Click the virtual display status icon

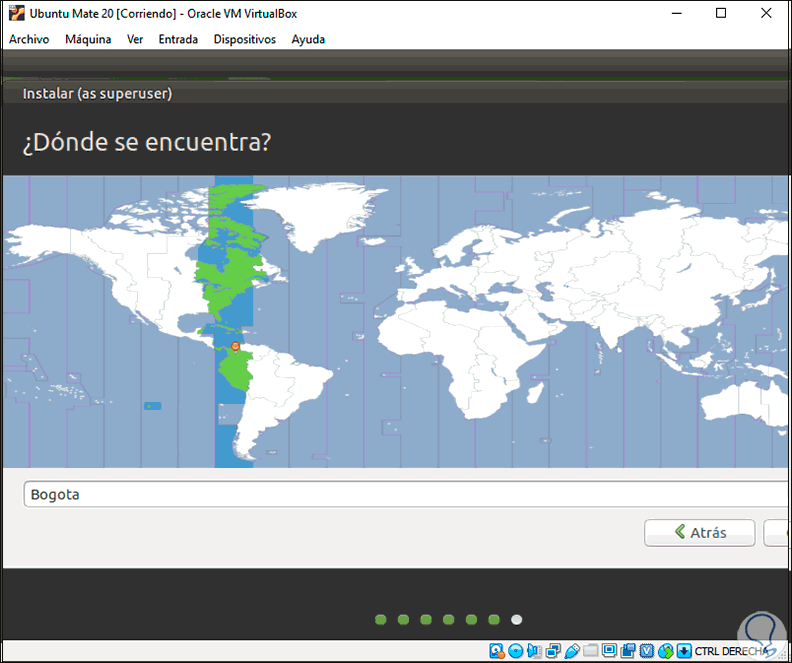pos(609,651)
